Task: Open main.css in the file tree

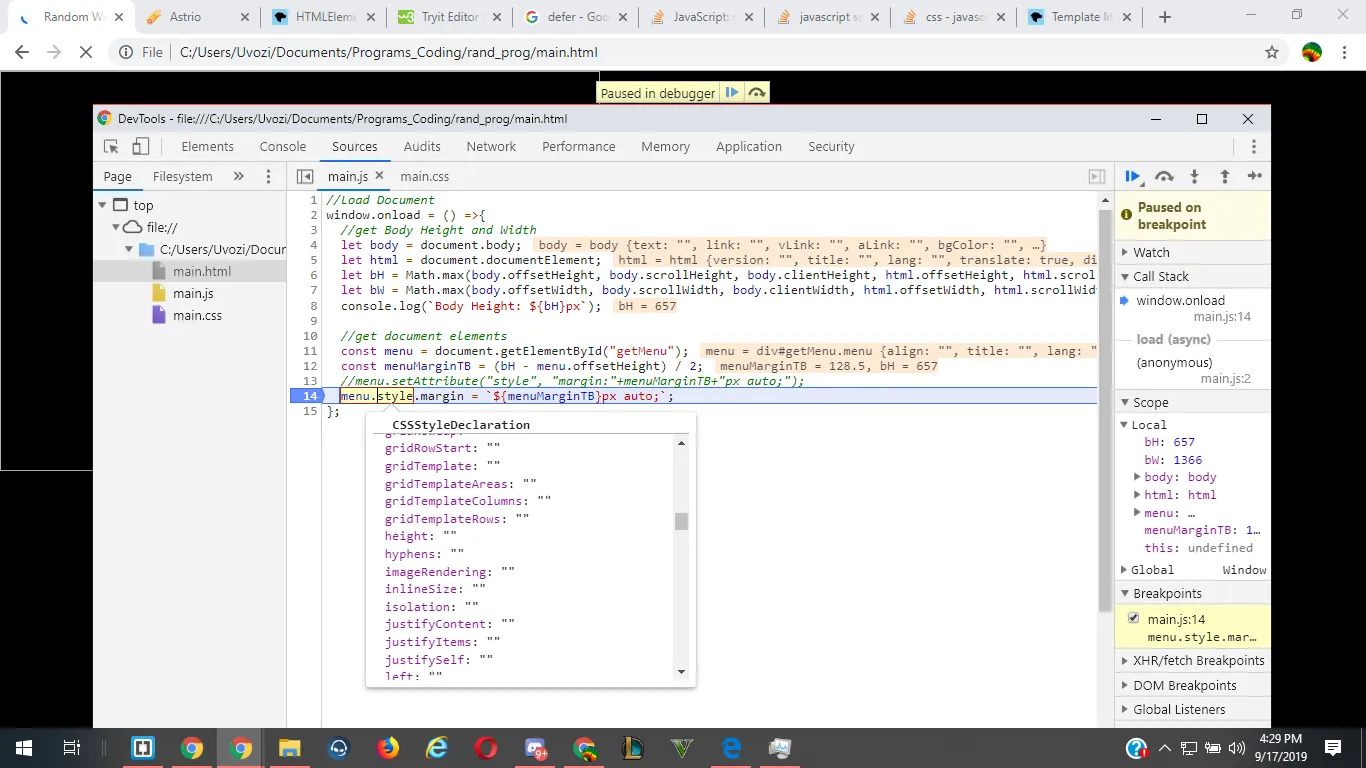Action: coord(197,316)
